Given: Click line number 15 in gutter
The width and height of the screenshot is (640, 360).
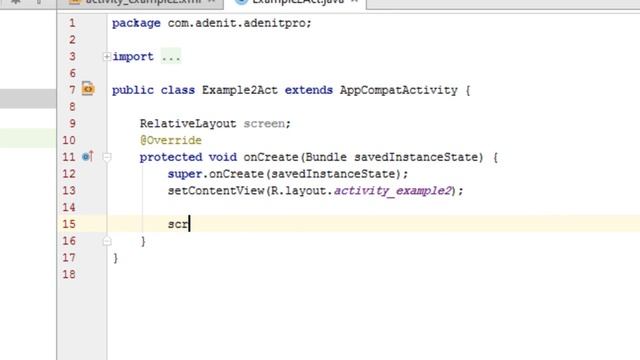Looking at the screenshot, I should [x=69, y=224].
